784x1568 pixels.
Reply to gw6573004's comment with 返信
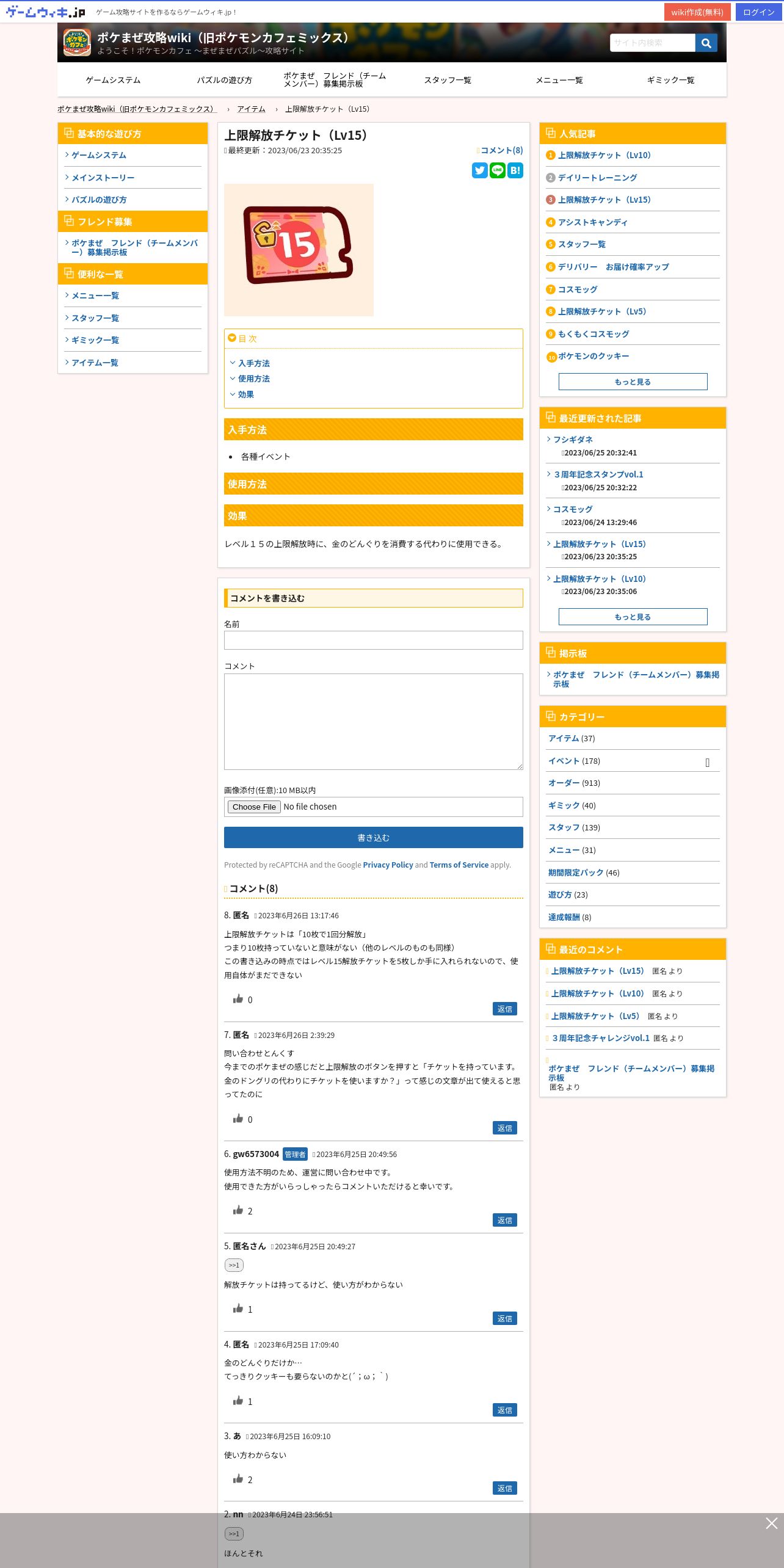point(505,1220)
